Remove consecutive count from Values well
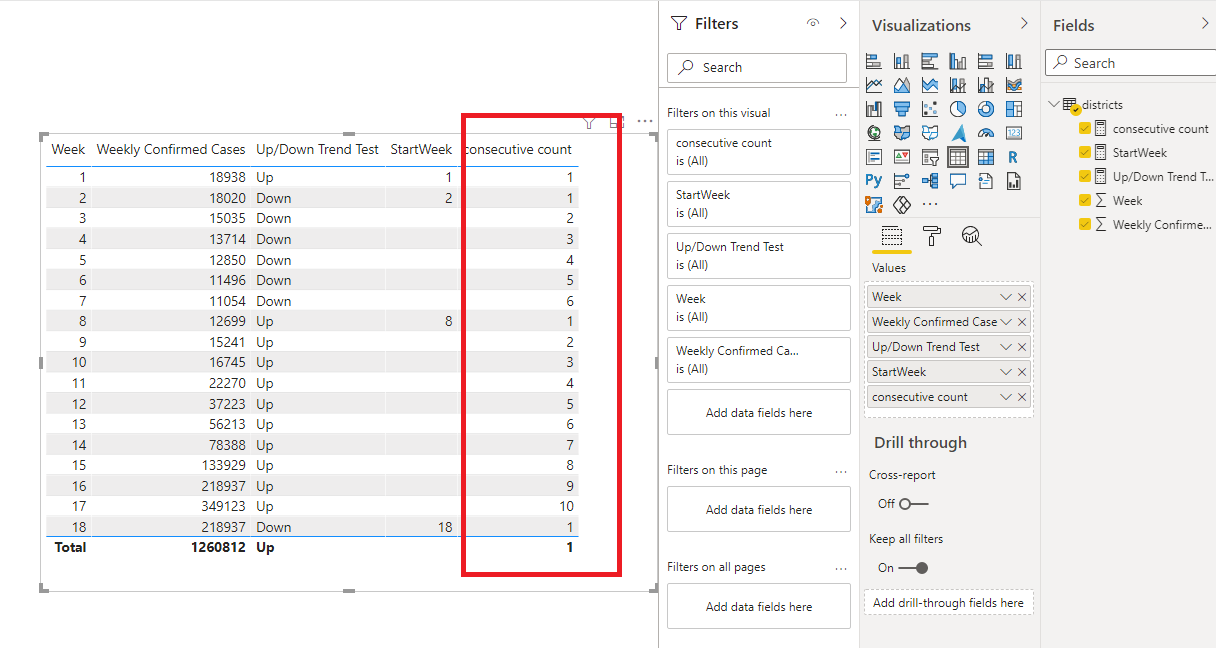1216x648 pixels. pyautogui.click(x=1022, y=397)
